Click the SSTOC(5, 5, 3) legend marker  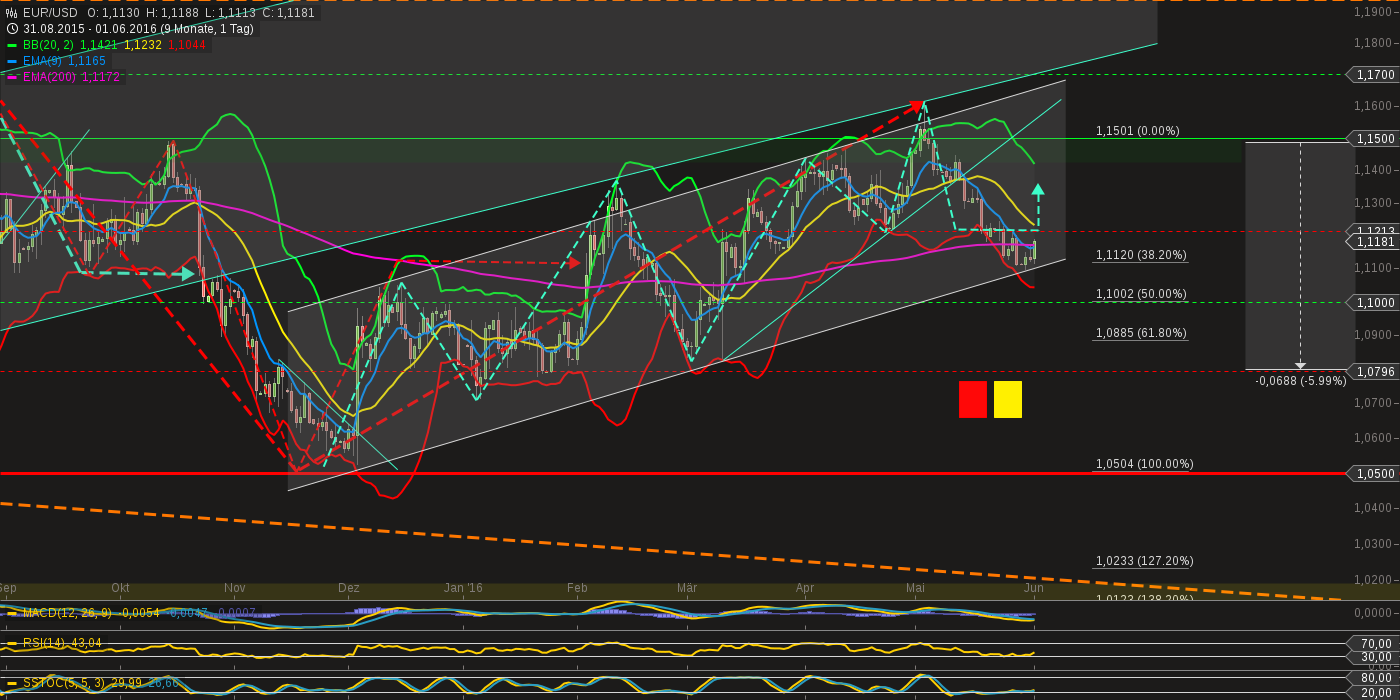tap(10, 681)
